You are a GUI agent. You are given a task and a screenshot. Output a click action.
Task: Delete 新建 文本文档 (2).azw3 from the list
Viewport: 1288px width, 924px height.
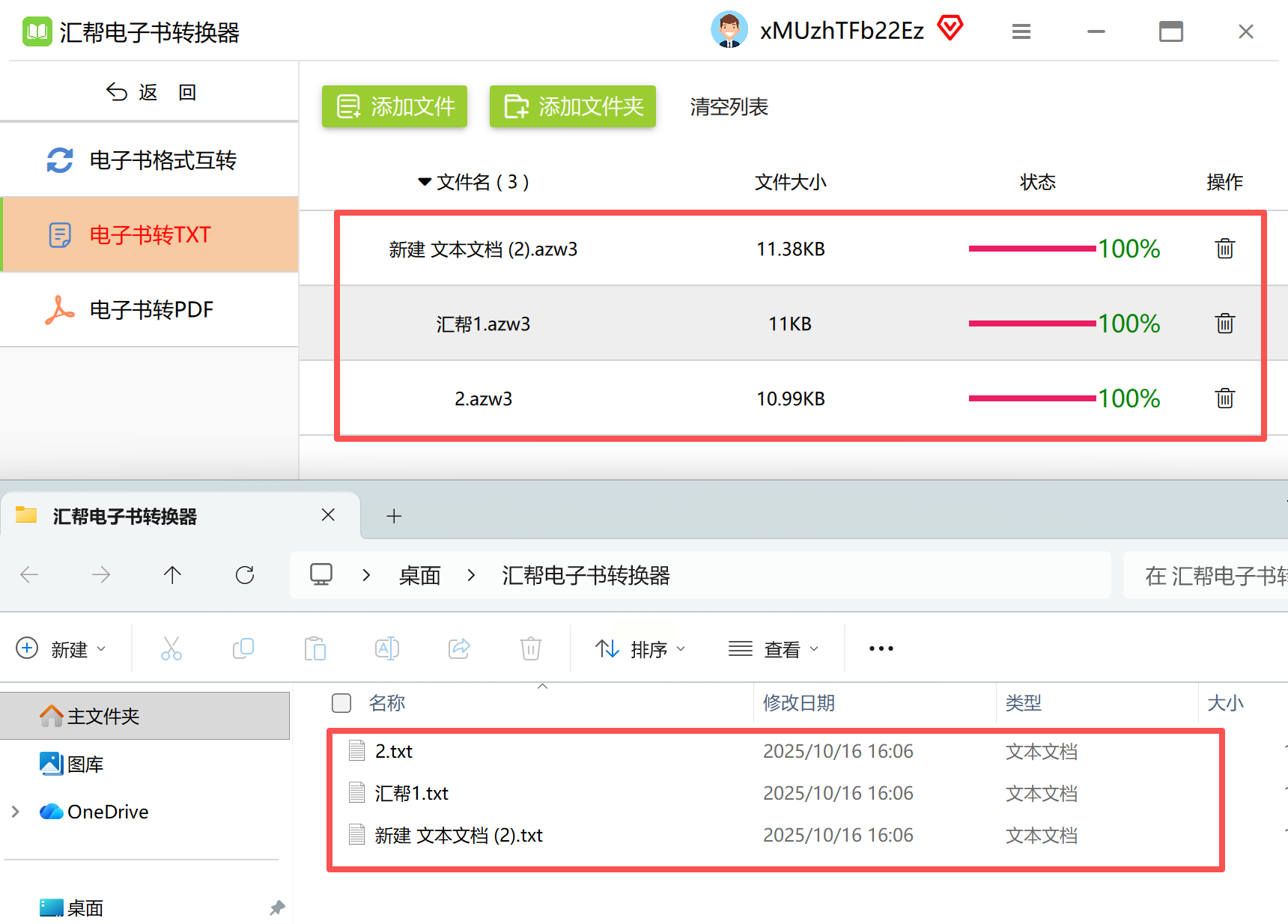[x=1224, y=249]
